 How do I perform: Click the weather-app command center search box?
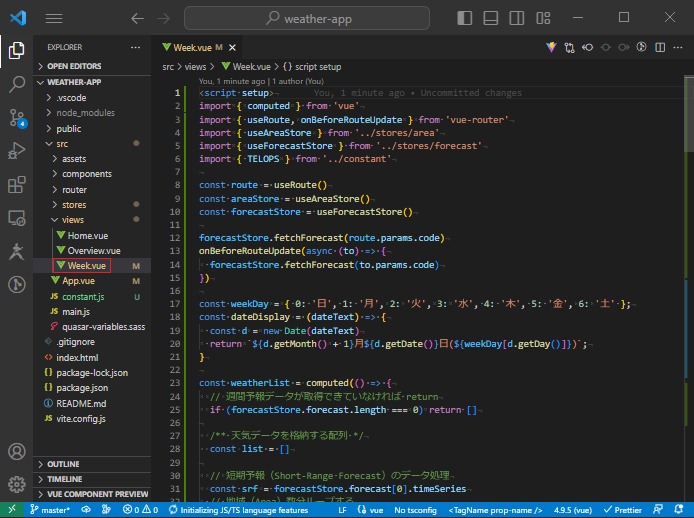pos(307,18)
